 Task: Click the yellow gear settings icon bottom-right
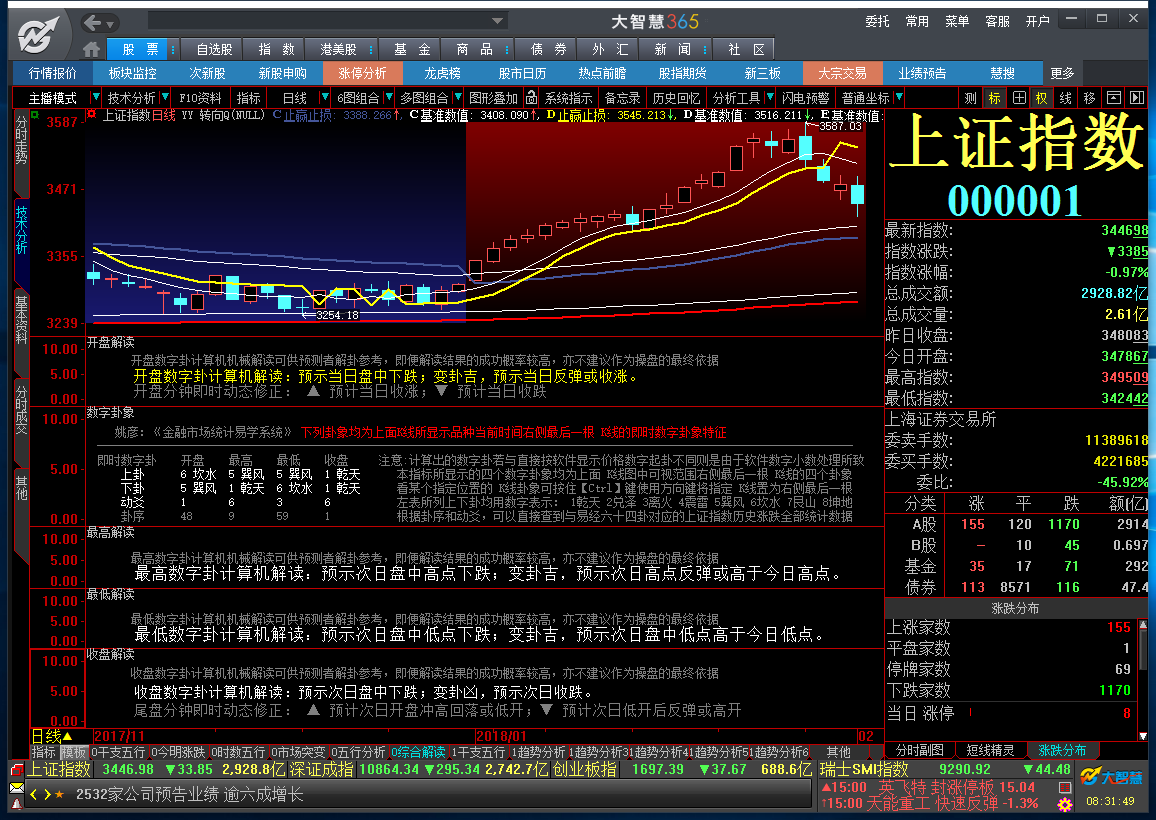pyautogui.click(x=1065, y=805)
